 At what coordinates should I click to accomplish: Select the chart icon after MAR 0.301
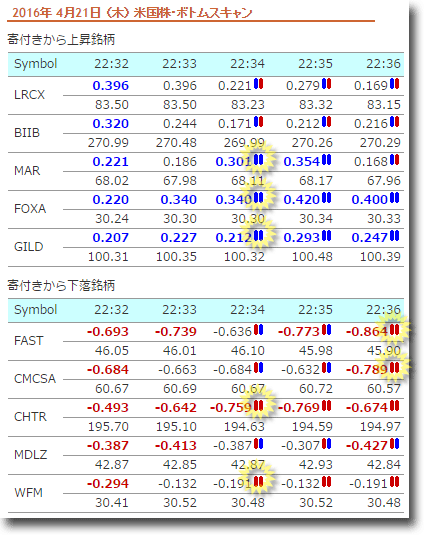(259, 160)
